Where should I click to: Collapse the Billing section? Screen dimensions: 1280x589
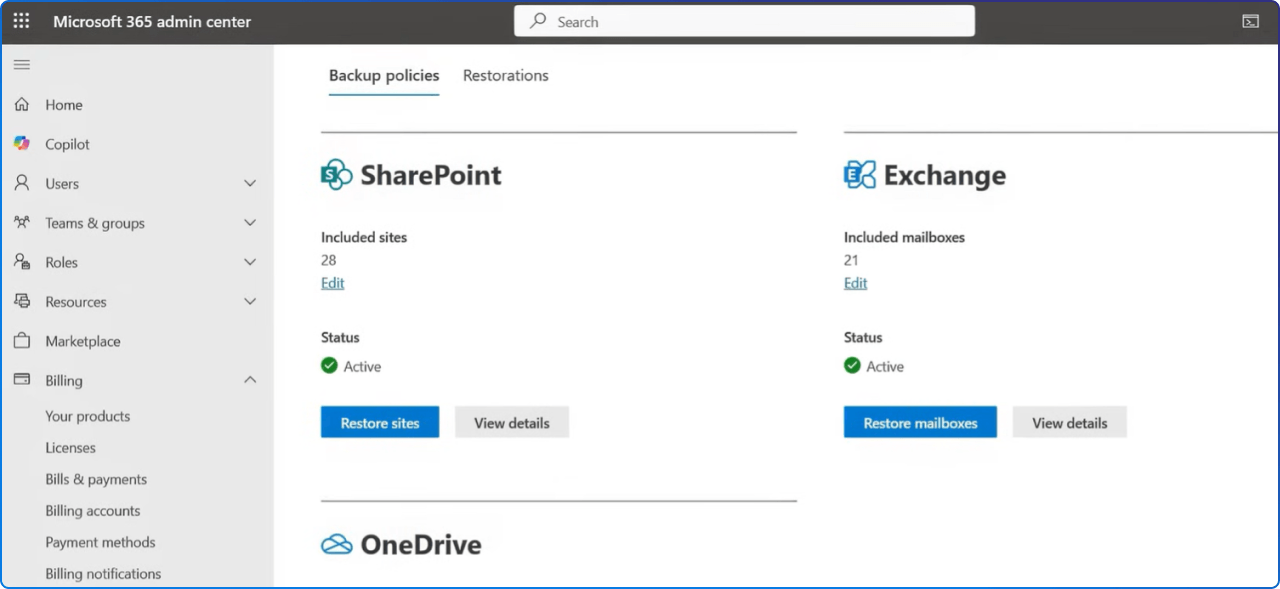coord(249,380)
